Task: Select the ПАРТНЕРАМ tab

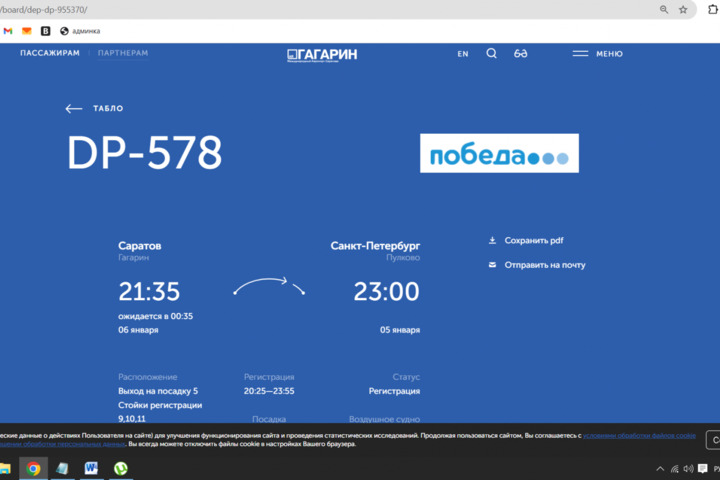Action: (123, 53)
